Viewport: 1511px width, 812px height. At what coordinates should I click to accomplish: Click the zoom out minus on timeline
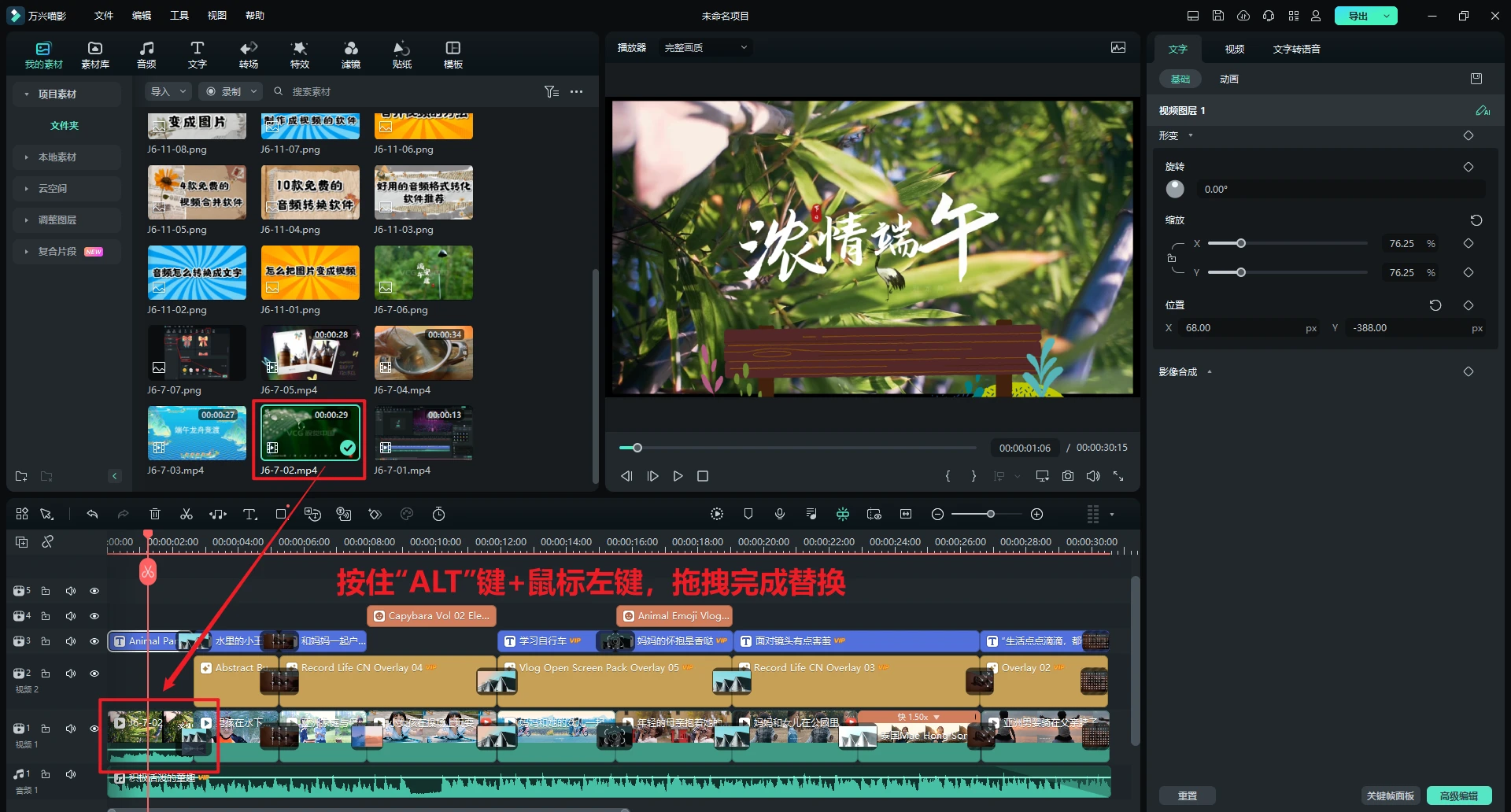click(x=937, y=514)
